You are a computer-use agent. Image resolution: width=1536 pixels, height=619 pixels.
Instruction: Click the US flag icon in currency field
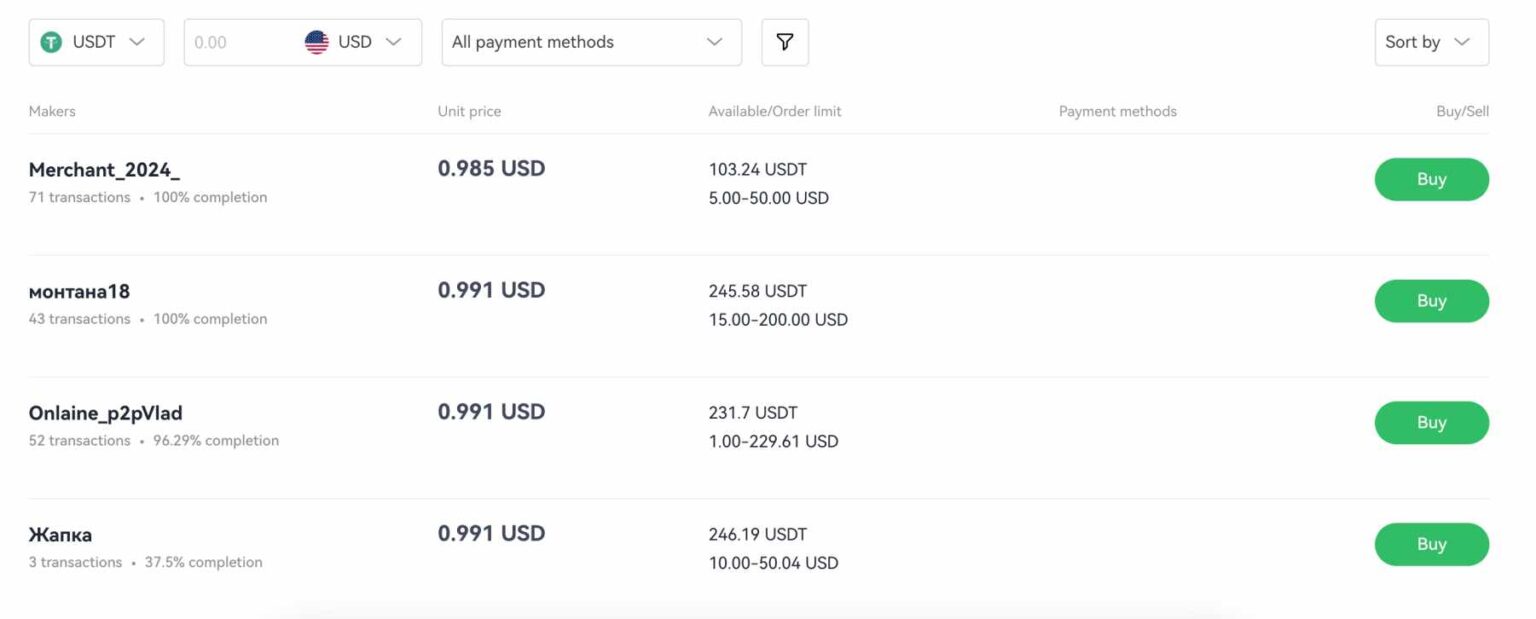pyautogui.click(x=318, y=42)
